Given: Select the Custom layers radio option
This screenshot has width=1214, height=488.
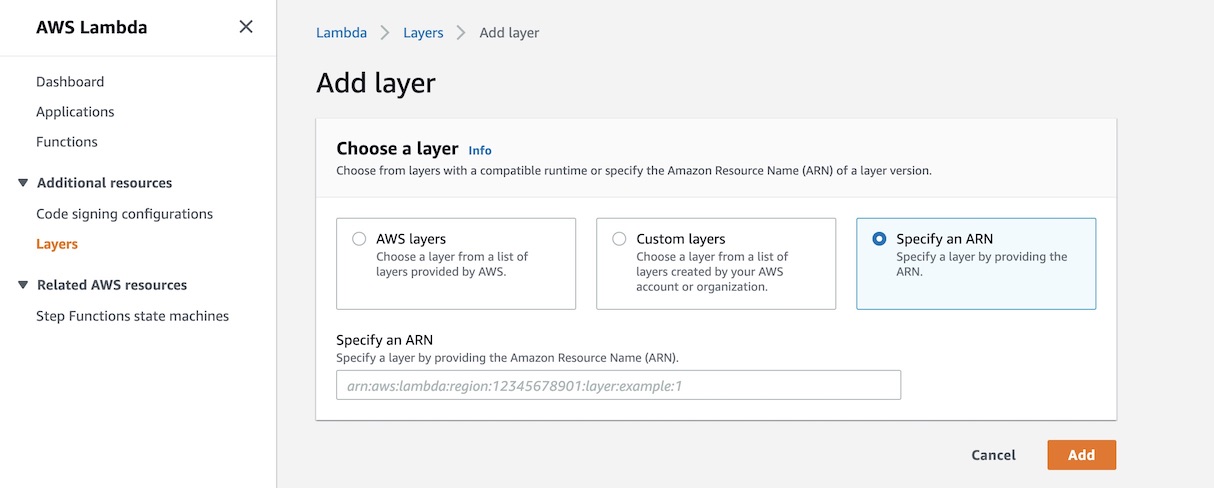Looking at the screenshot, I should 619,239.
